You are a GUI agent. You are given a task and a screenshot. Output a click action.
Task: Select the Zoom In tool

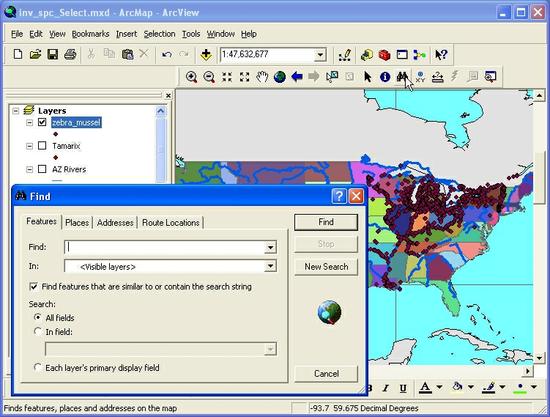tap(191, 76)
